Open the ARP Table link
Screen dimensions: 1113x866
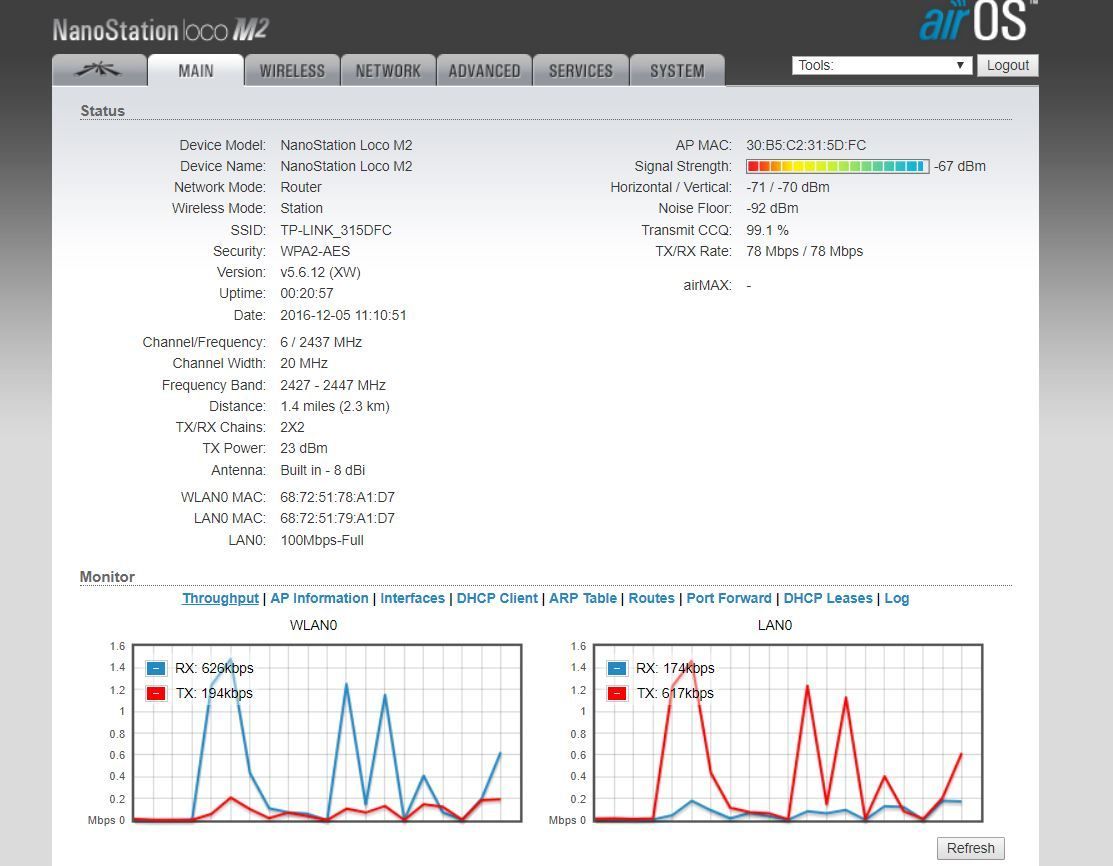(583, 598)
